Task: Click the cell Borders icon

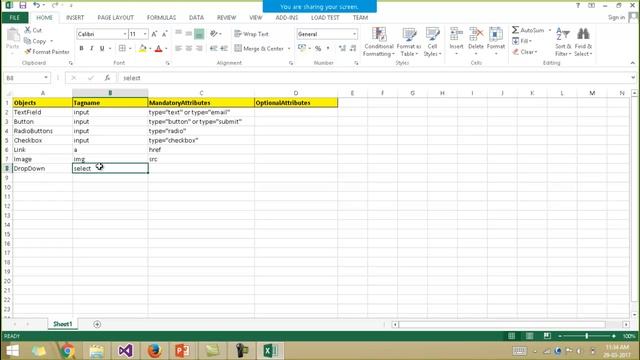Action: (122, 49)
